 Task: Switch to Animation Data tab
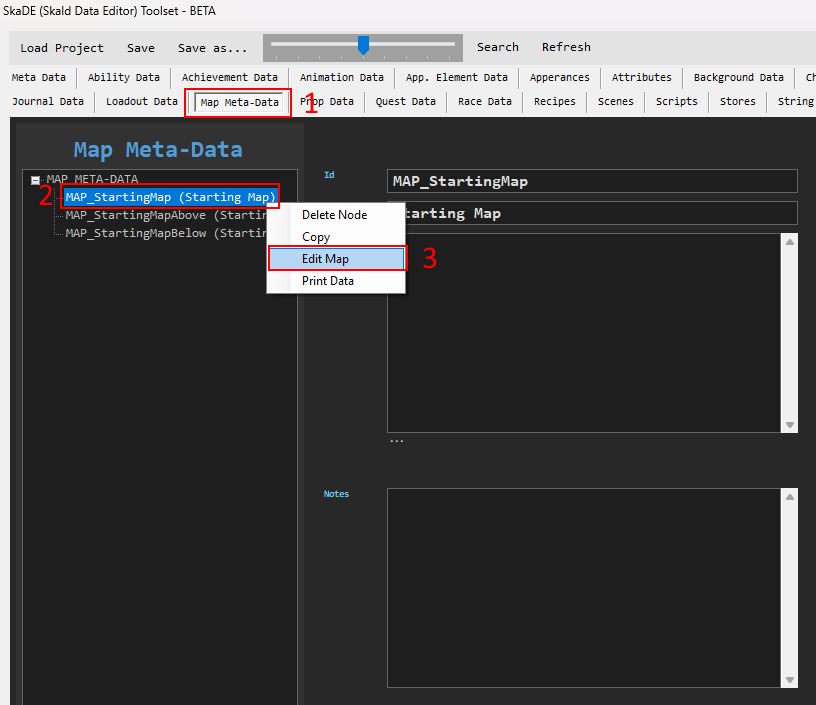(x=341, y=78)
